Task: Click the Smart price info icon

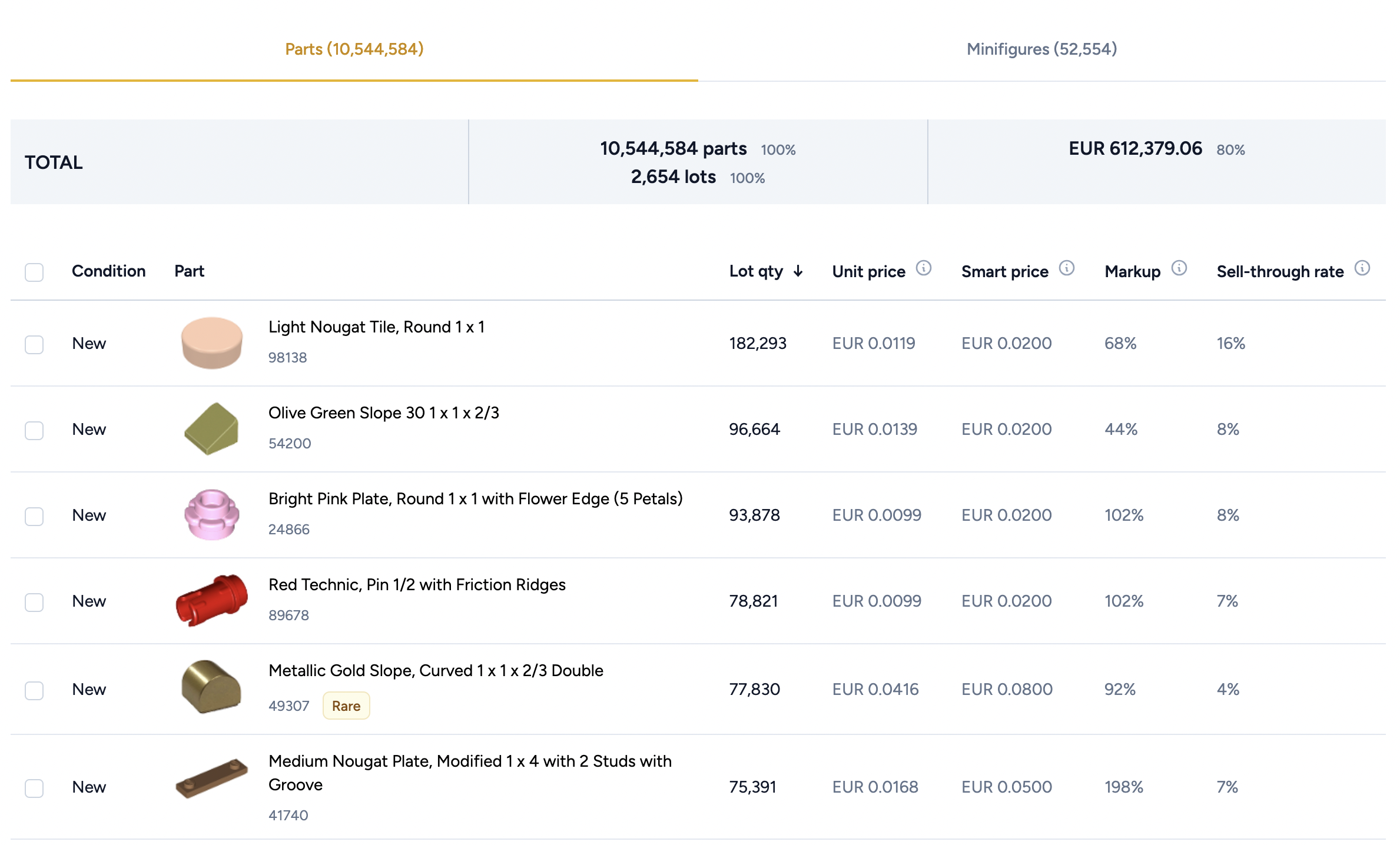Action: click(x=1066, y=268)
